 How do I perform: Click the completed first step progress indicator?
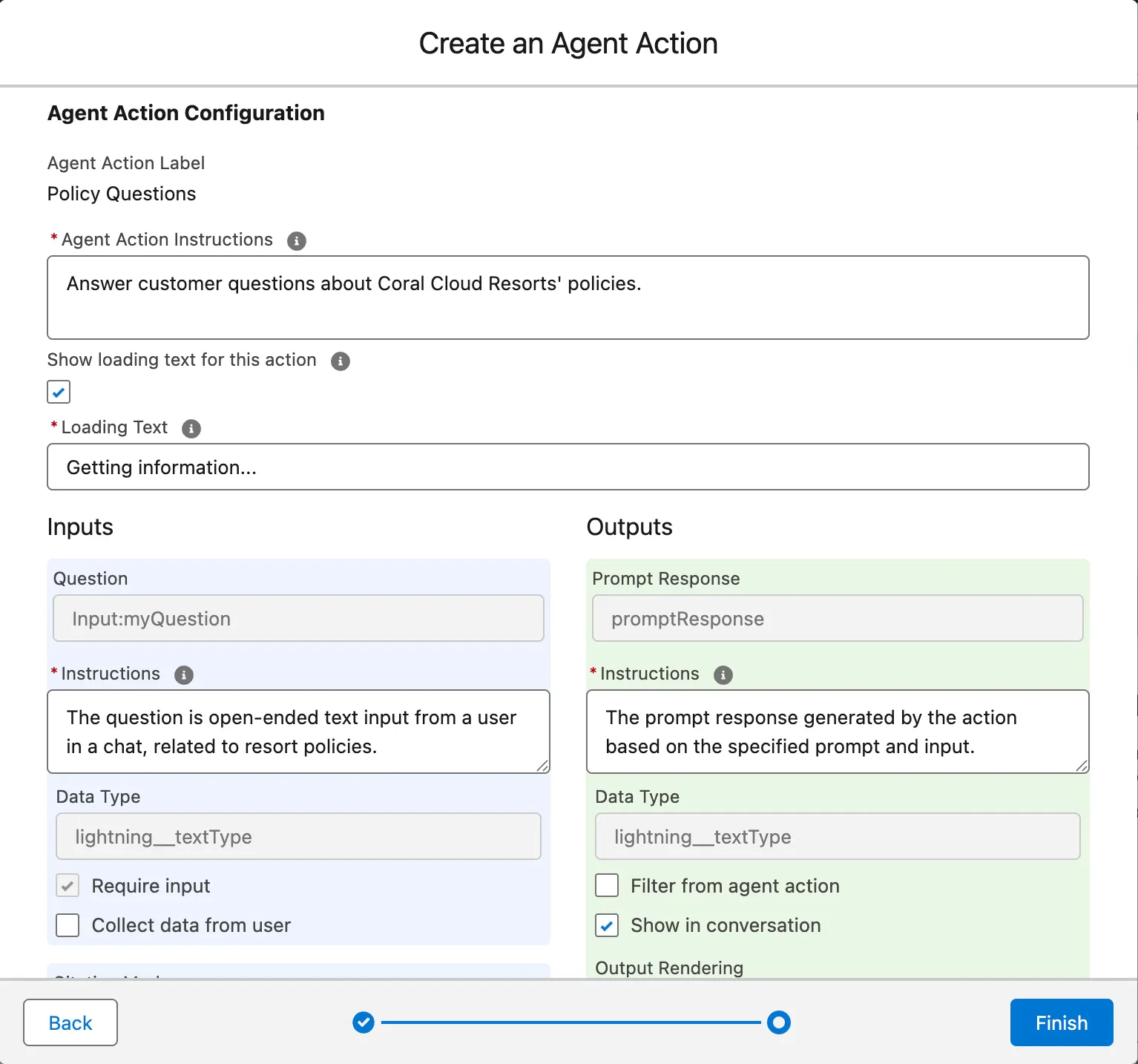click(x=364, y=1022)
